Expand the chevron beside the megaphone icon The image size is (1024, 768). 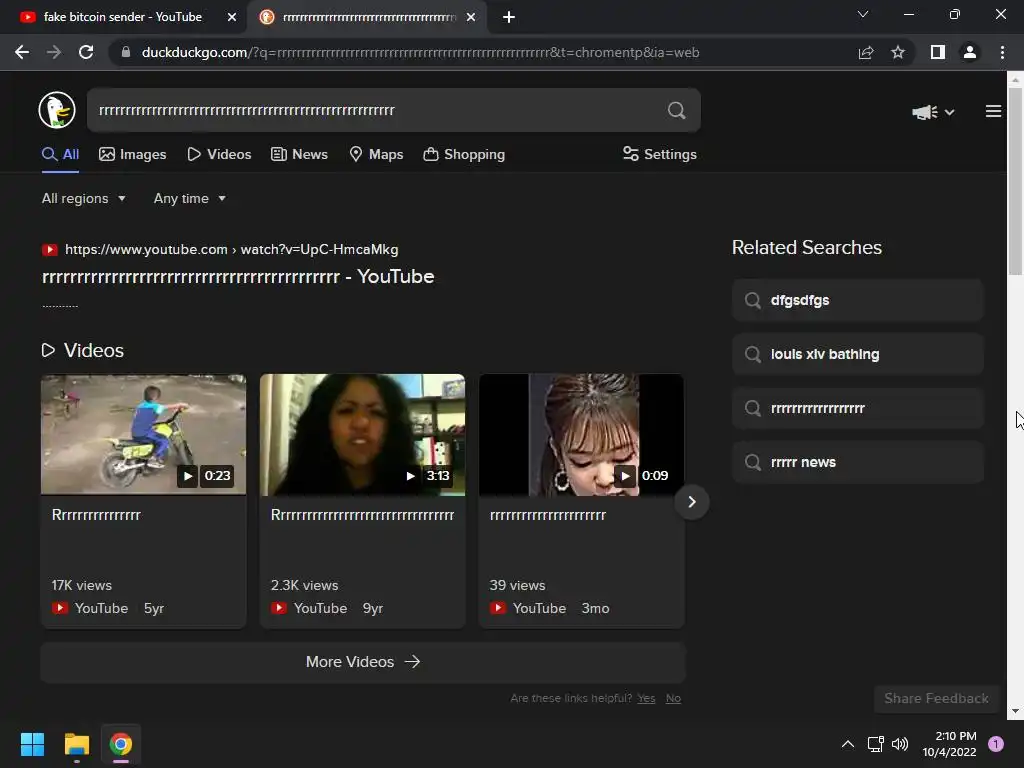pyautogui.click(x=950, y=112)
